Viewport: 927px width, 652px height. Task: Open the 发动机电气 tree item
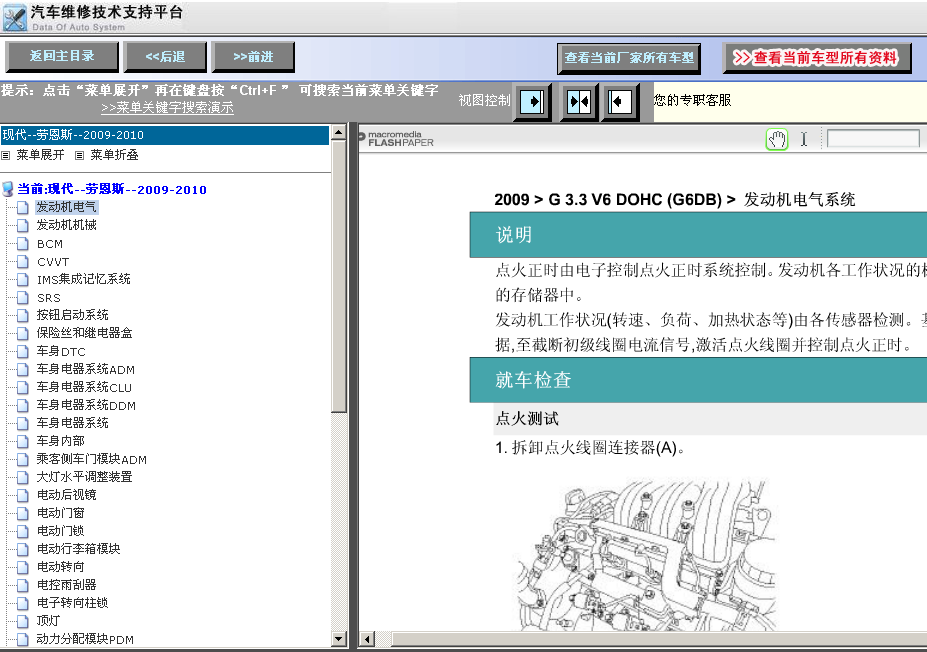tap(66, 207)
